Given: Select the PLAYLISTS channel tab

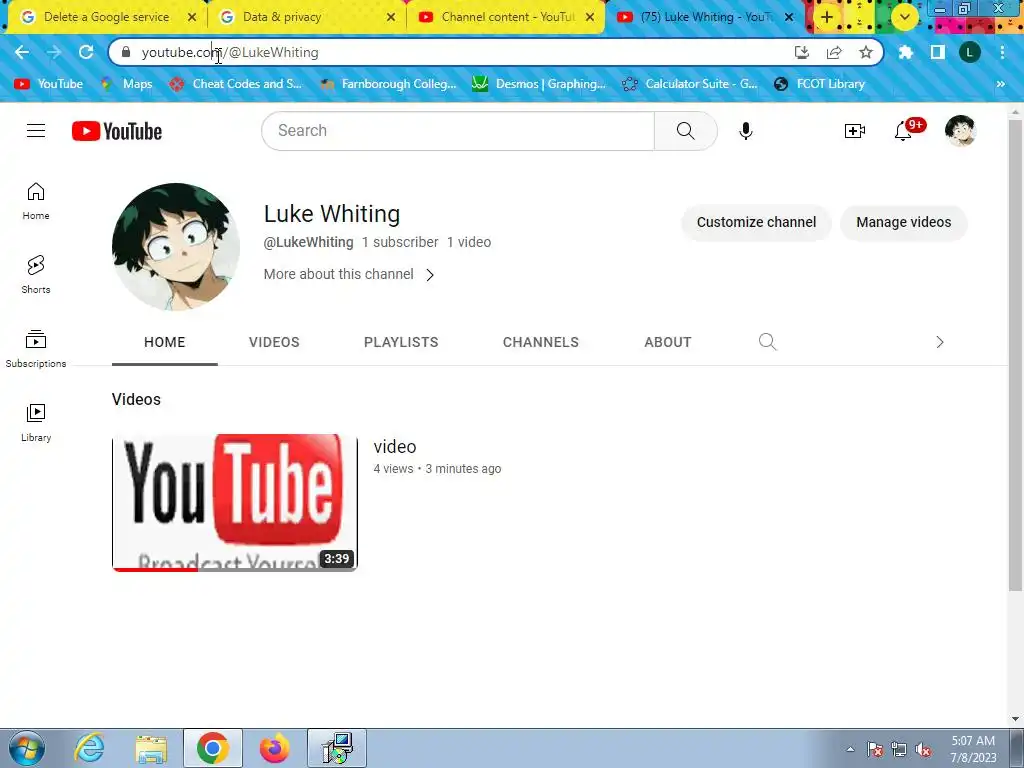Looking at the screenshot, I should pyautogui.click(x=401, y=342).
